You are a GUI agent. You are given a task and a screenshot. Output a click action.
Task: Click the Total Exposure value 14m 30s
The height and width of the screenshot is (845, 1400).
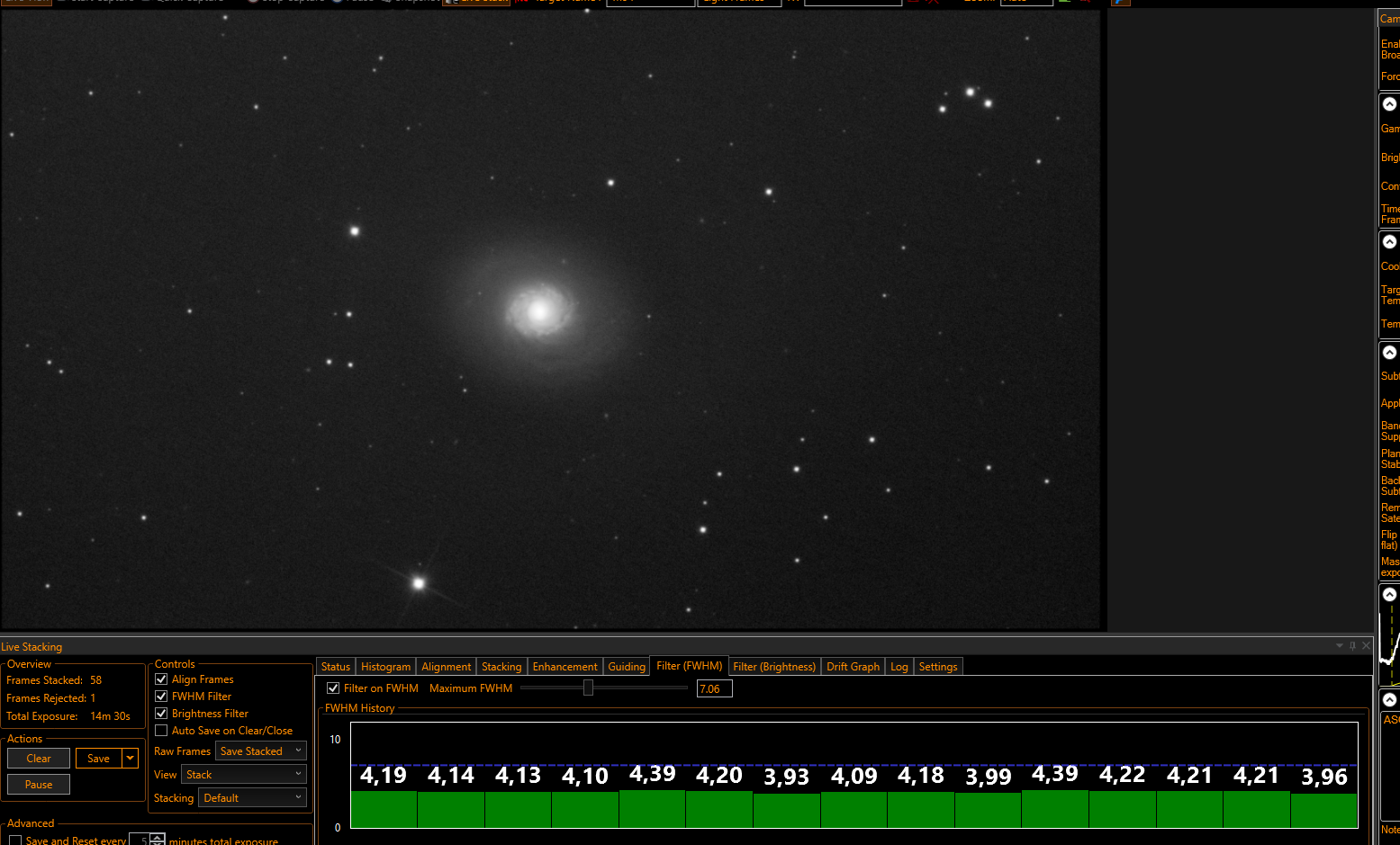tap(110, 716)
